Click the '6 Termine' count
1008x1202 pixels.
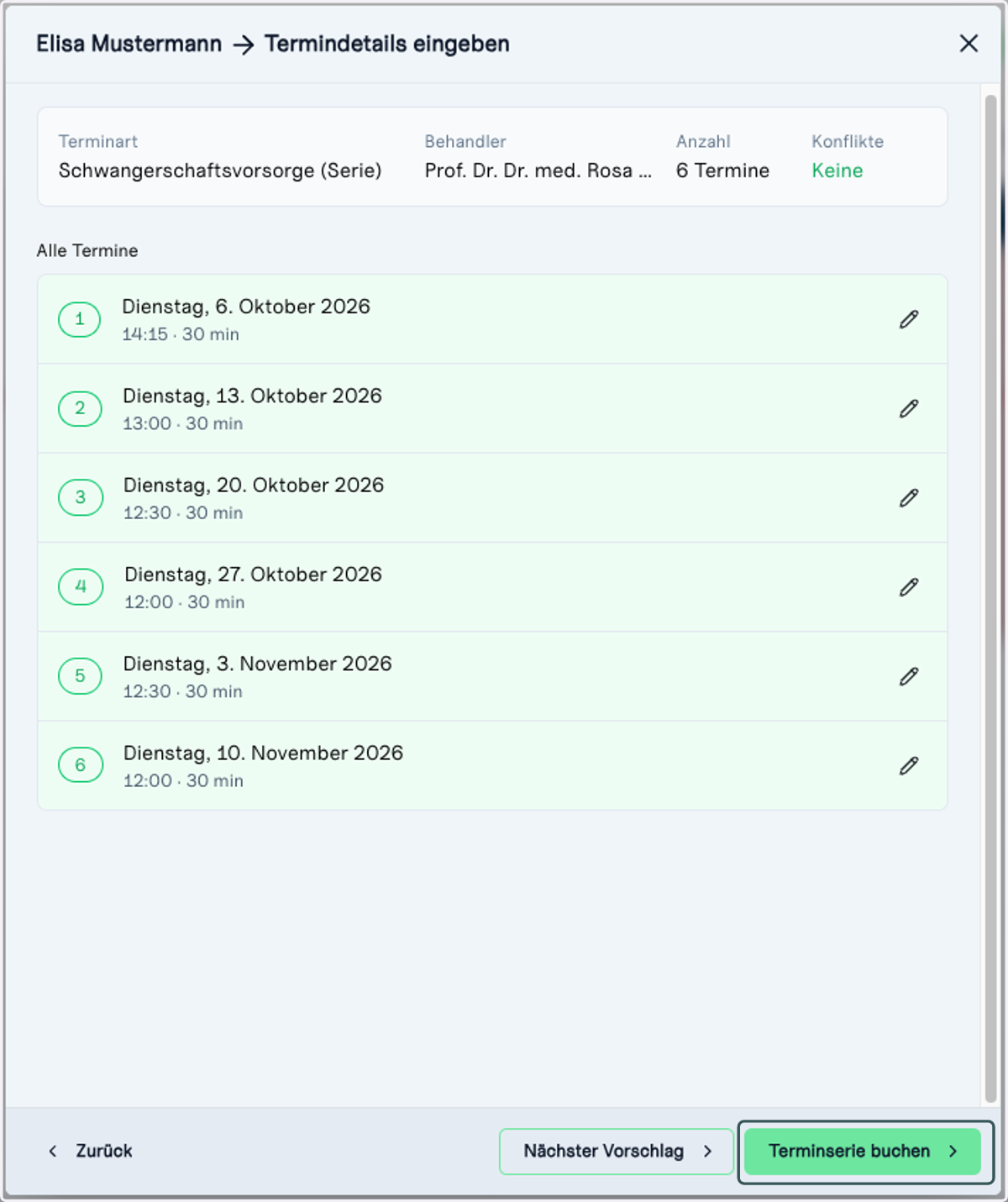722,171
